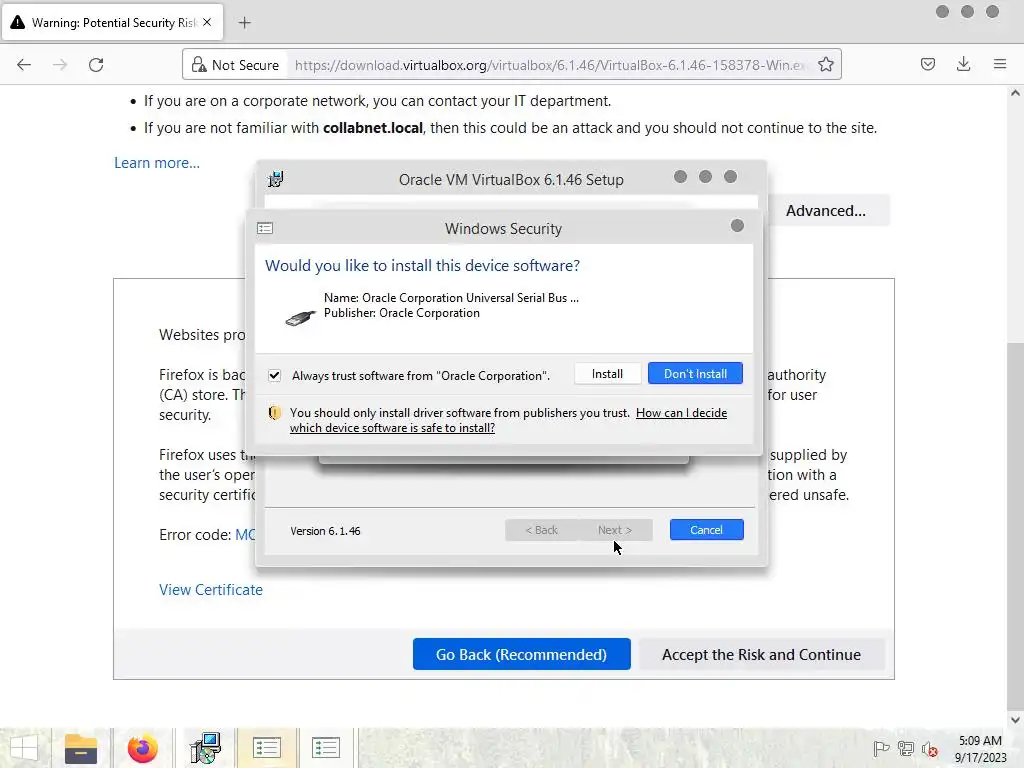Click Publisher: Oracle Corporation text
The height and width of the screenshot is (768, 1024).
coord(402,313)
